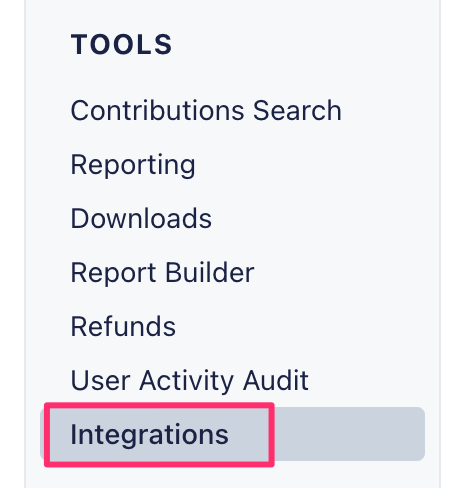
Task: Choose Downloads from the Tools menu
Action: (x=141, y=219)
